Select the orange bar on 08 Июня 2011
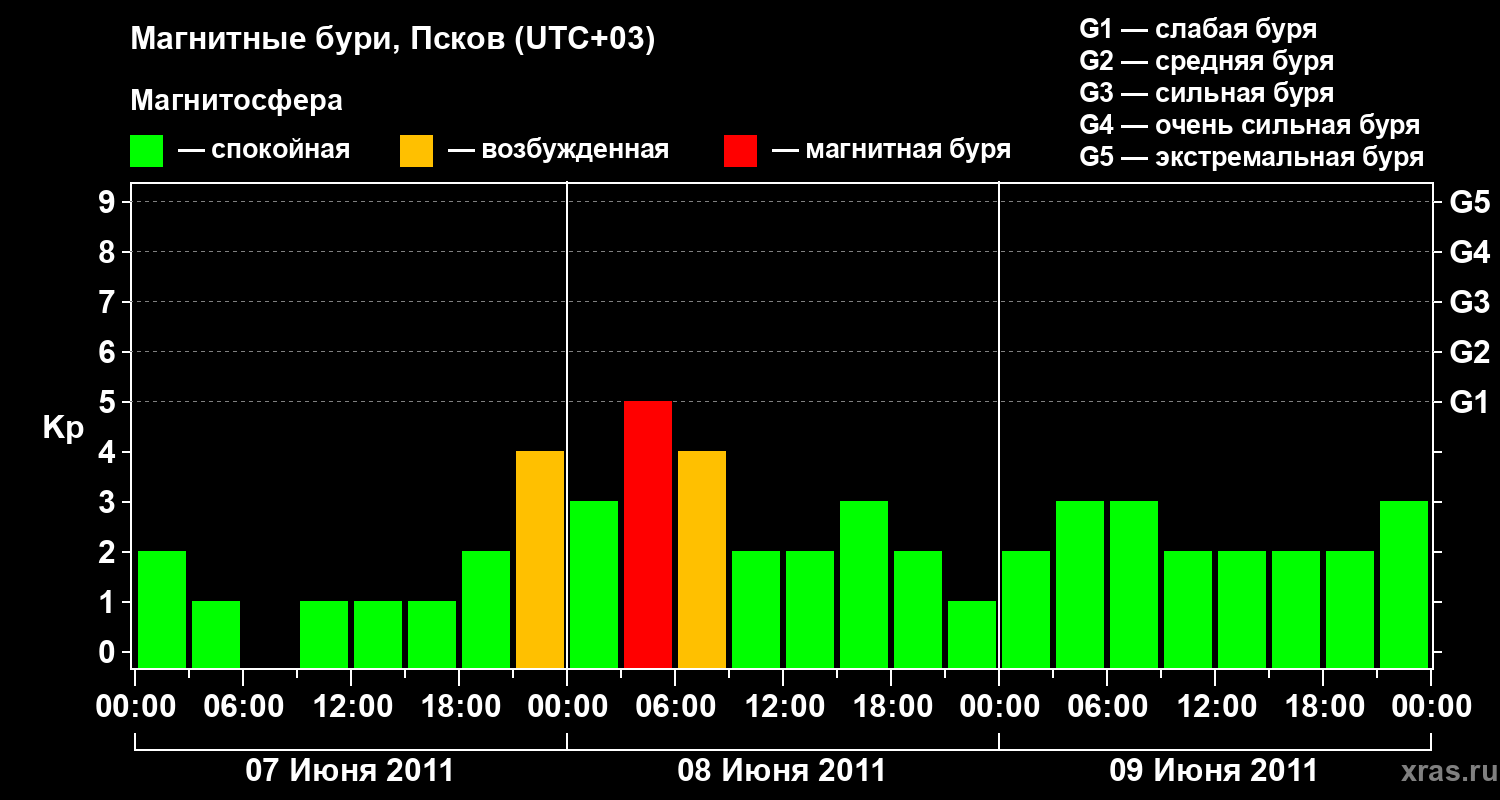The width and height of the screenshot is (1500, 800). click(702, 559)
